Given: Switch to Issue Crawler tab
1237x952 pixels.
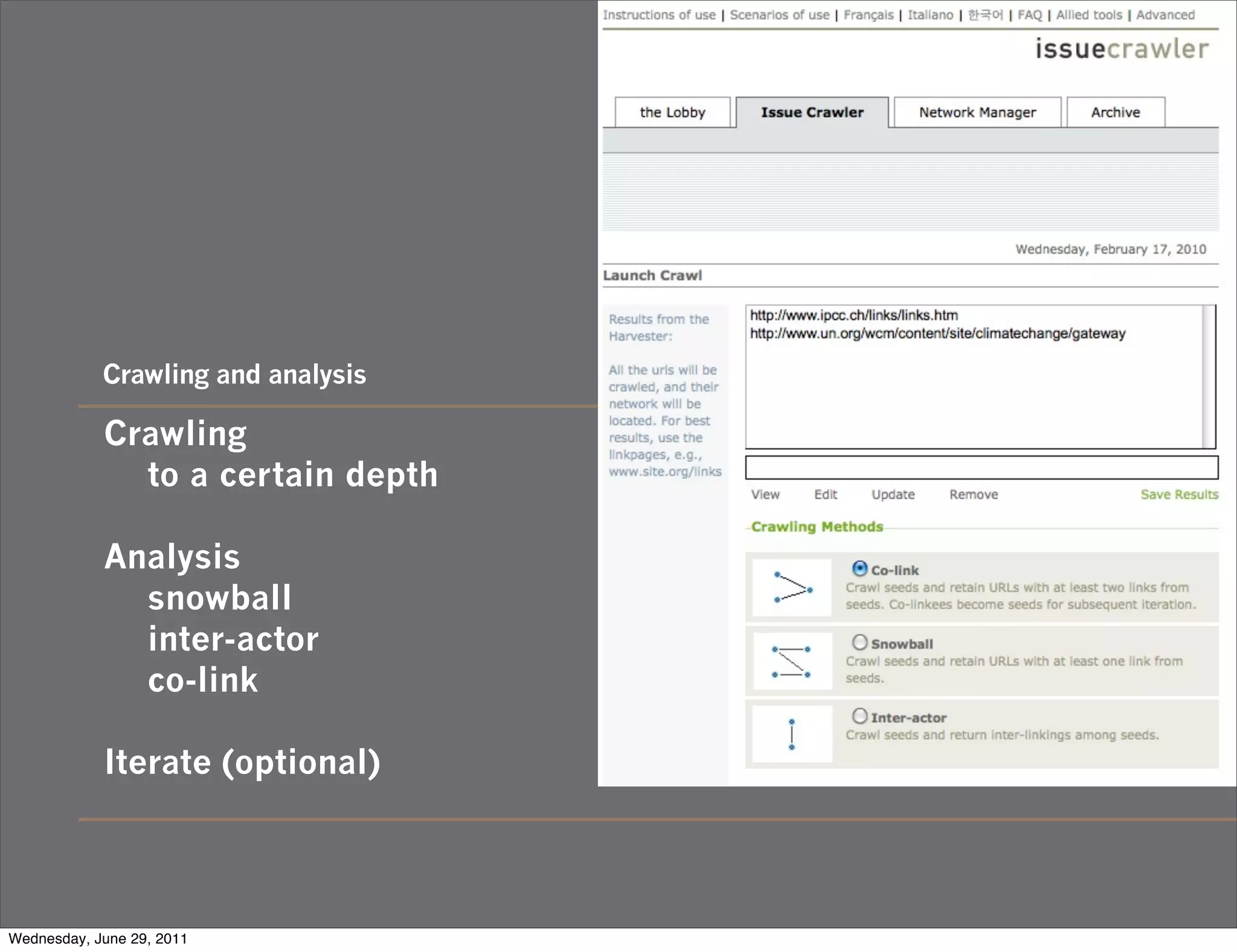Looking at the screenshot, I should pyautogui.click(x=812, y=112).
